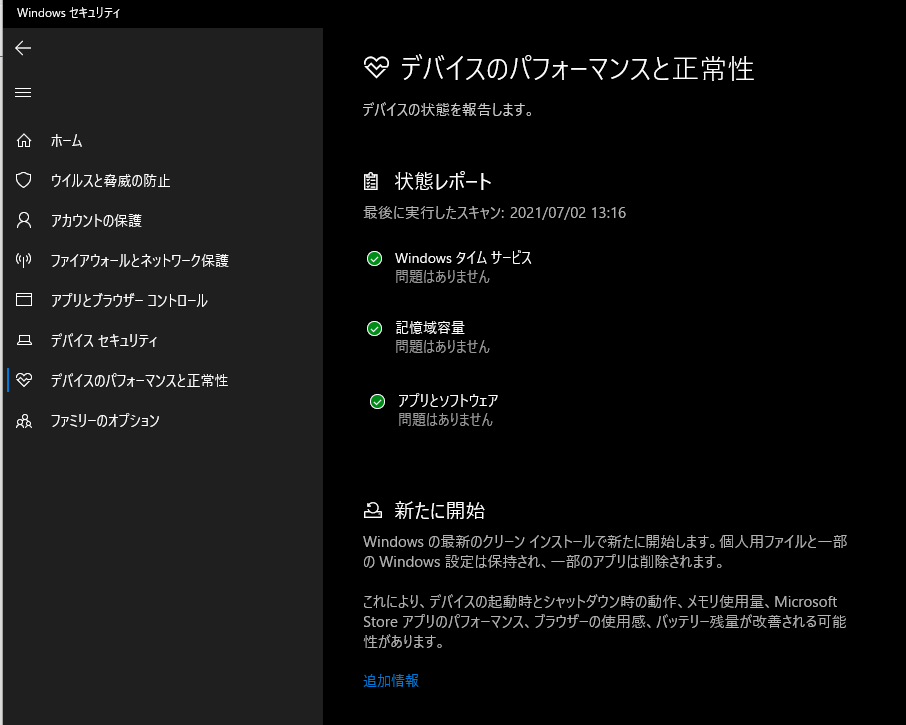Open the hamburger navigation menu
The width and height of the screenshot is (906, 725).
coord(23,92)
